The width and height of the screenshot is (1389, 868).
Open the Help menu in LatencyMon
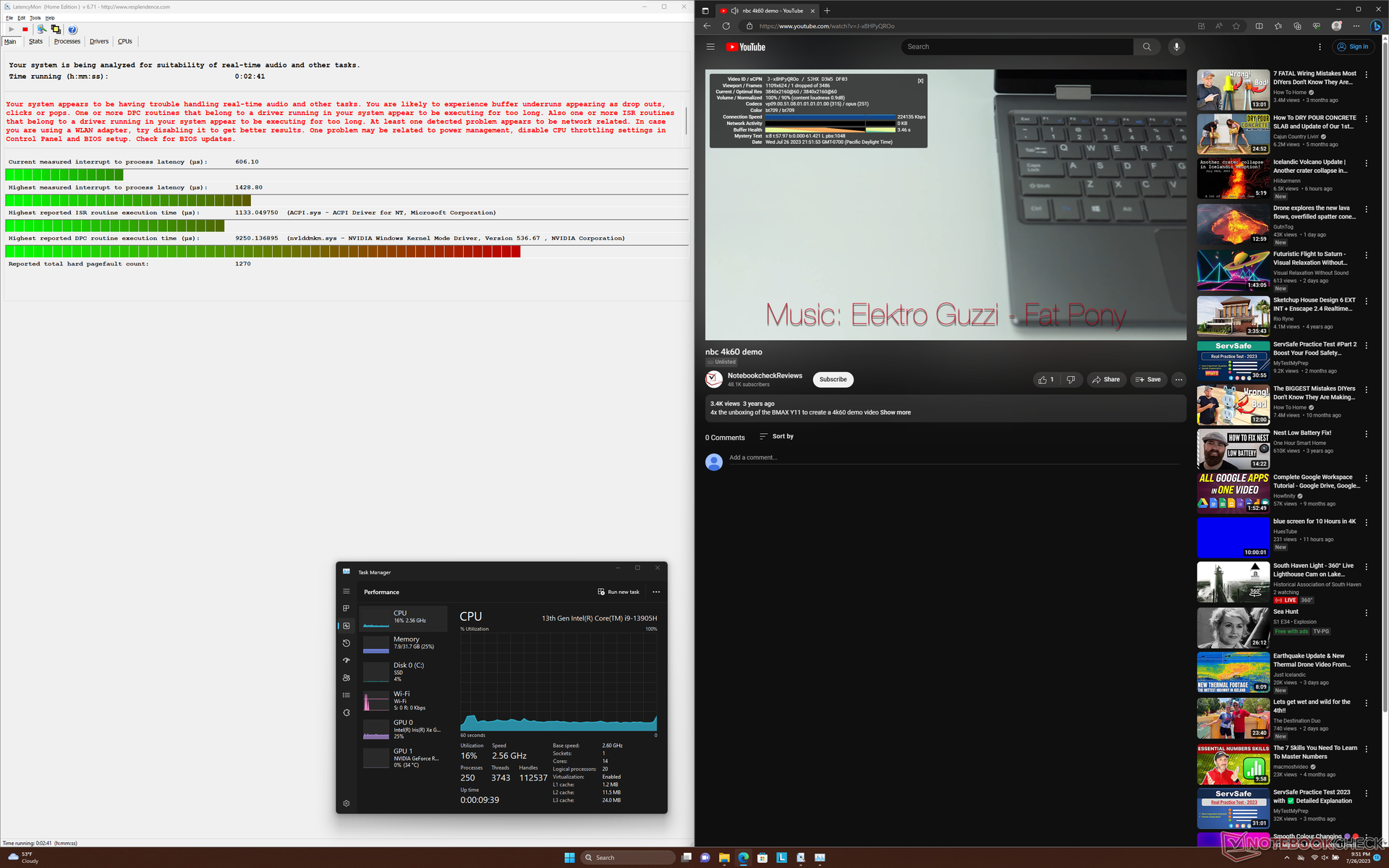50,18
